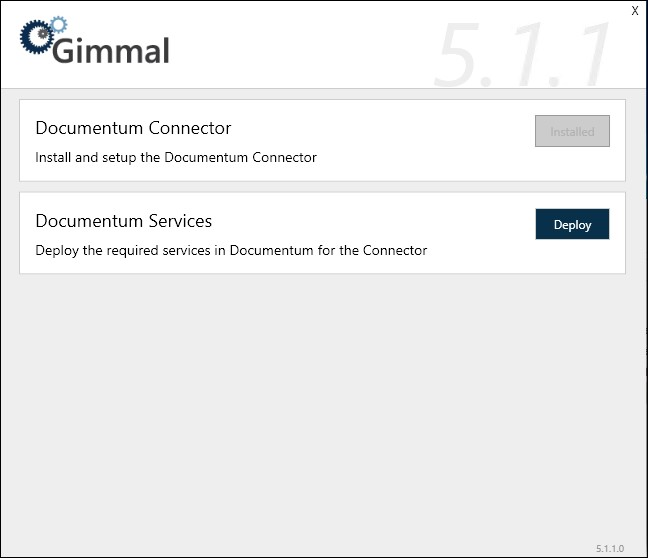The height and width of the screenshot is (558, 648).
Task: Deploy the Documentum Services
Action: 572,225
